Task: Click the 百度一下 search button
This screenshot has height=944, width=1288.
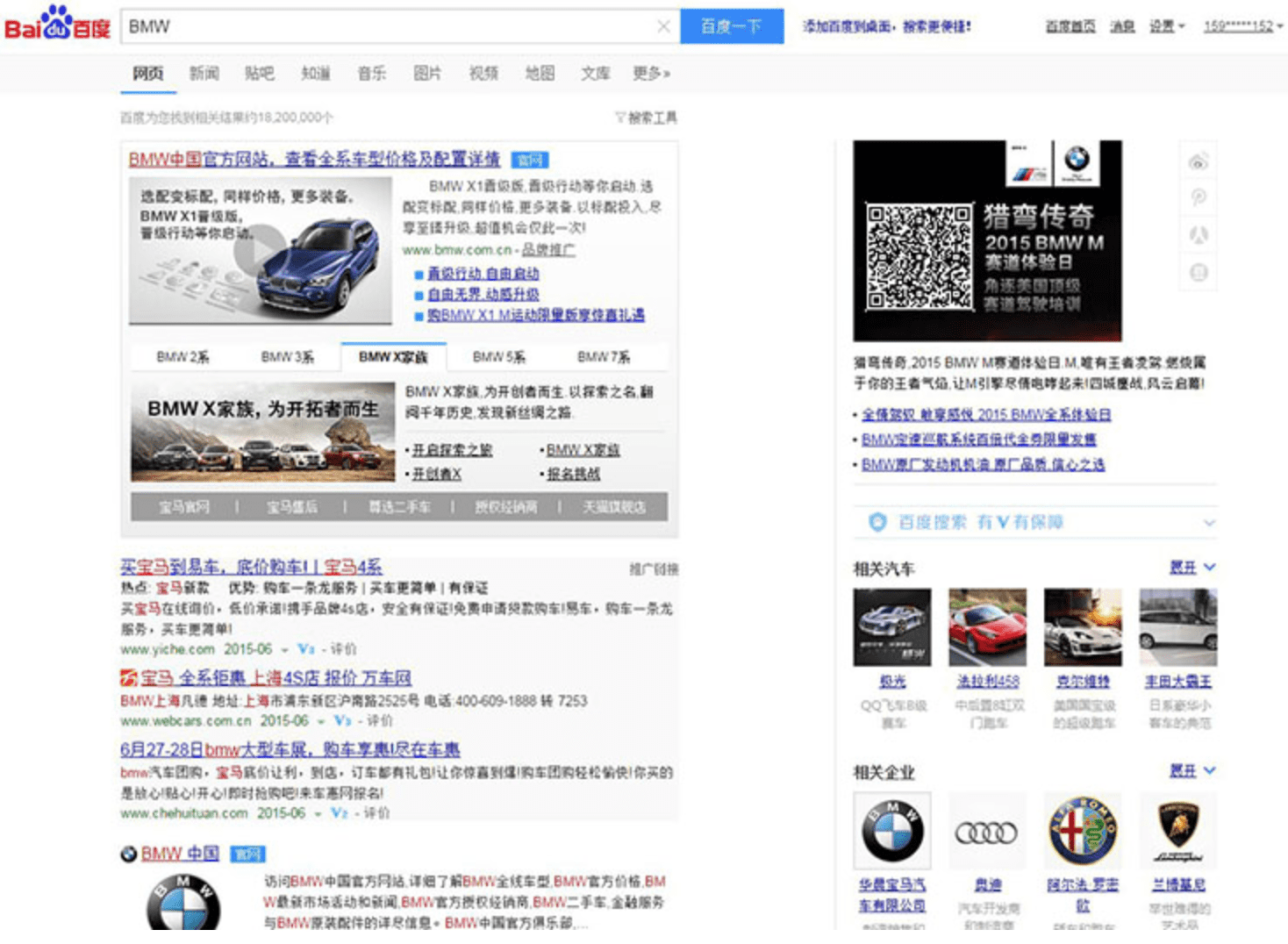Action: [732, 26]
